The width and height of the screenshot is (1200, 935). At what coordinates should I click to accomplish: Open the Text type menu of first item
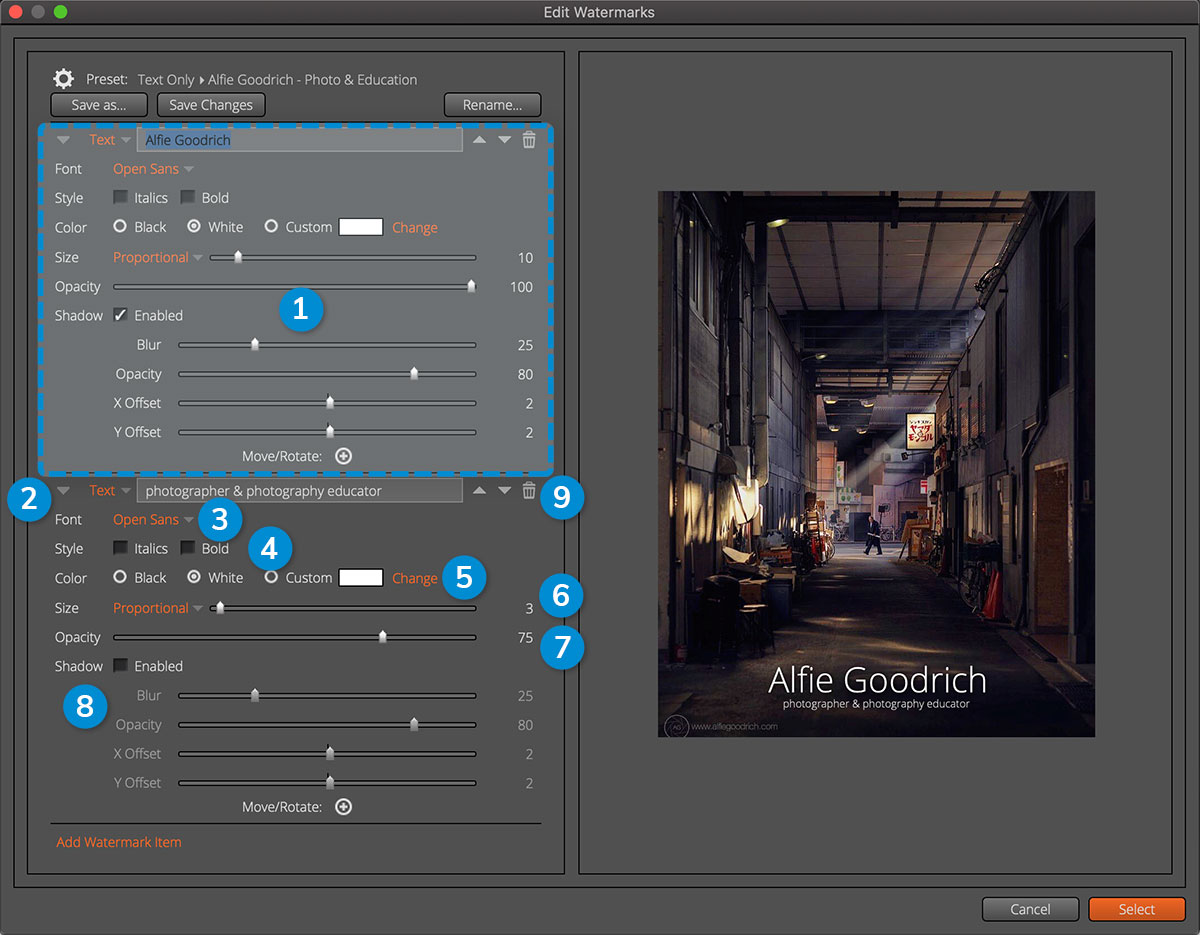109,140
